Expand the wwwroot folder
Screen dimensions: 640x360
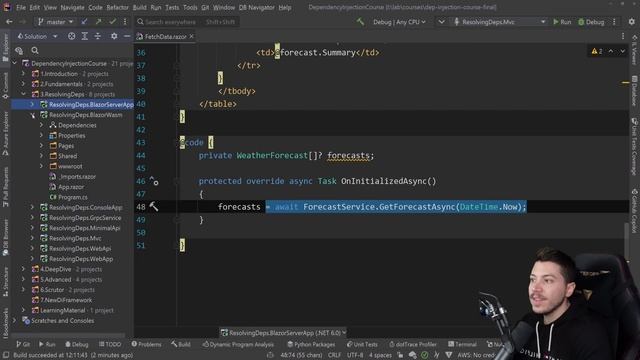coord(41,166)
